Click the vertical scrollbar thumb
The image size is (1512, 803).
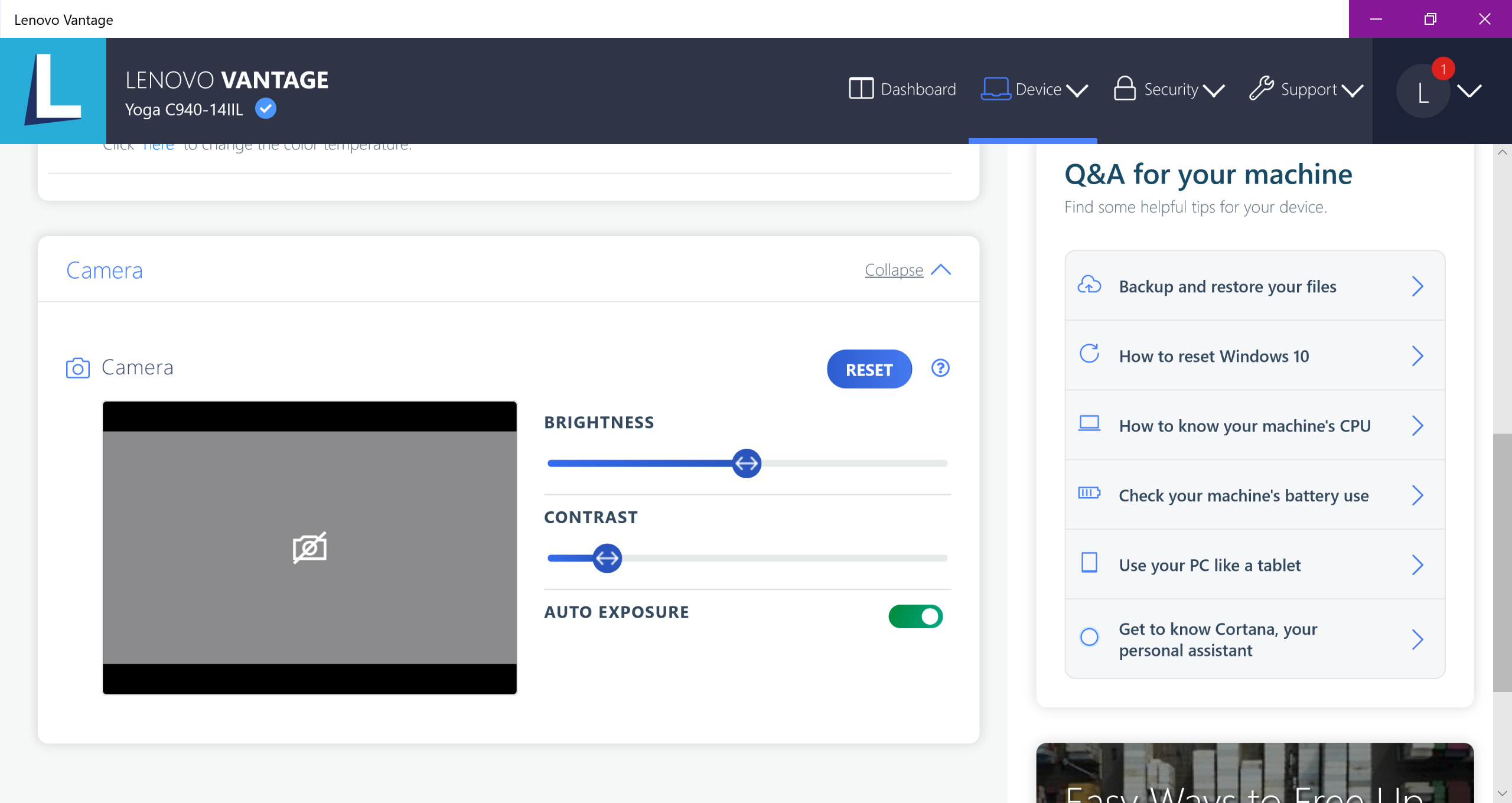(x=1503, y=563)
